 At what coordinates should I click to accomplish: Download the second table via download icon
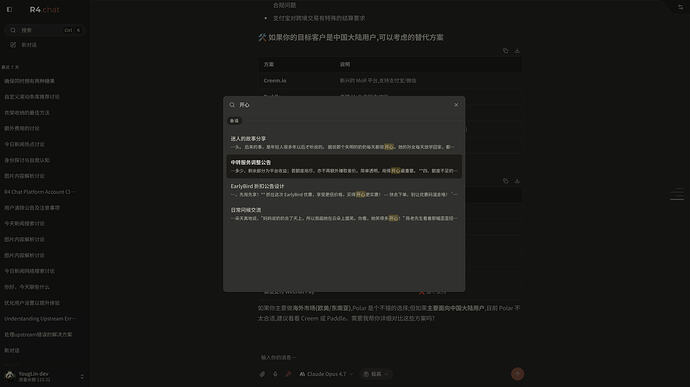[517, 181]
